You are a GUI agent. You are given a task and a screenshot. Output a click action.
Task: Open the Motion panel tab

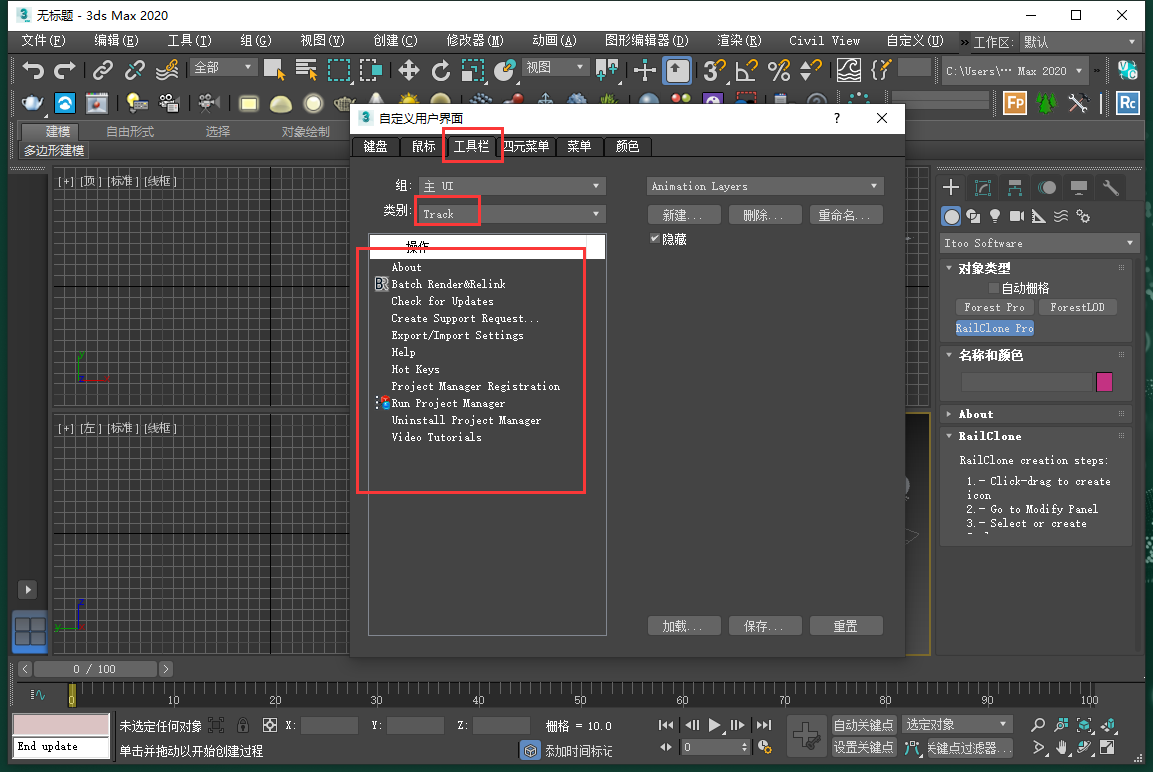pos(1046,187)
